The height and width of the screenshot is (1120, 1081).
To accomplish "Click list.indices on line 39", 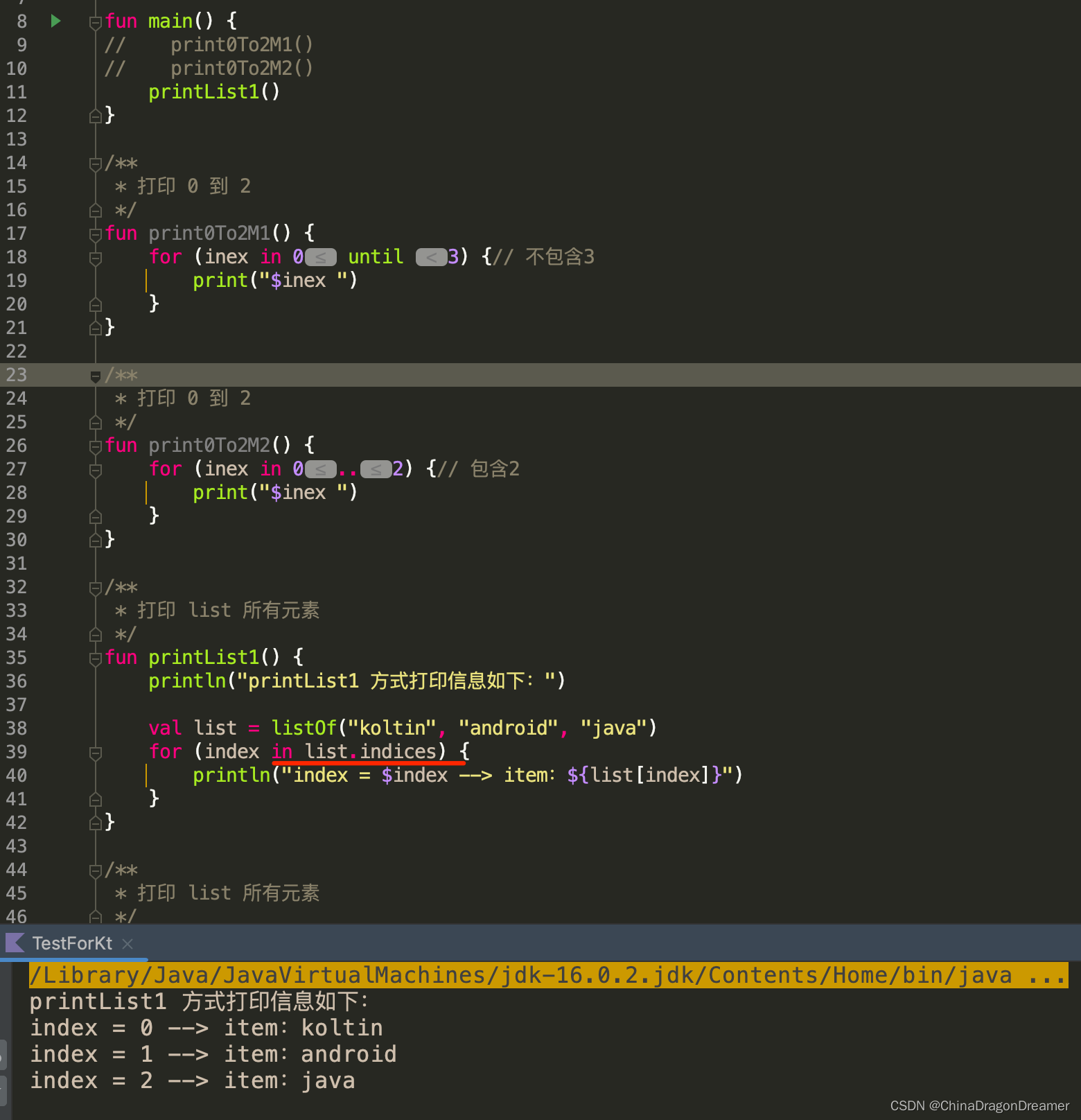I will 371,751.
